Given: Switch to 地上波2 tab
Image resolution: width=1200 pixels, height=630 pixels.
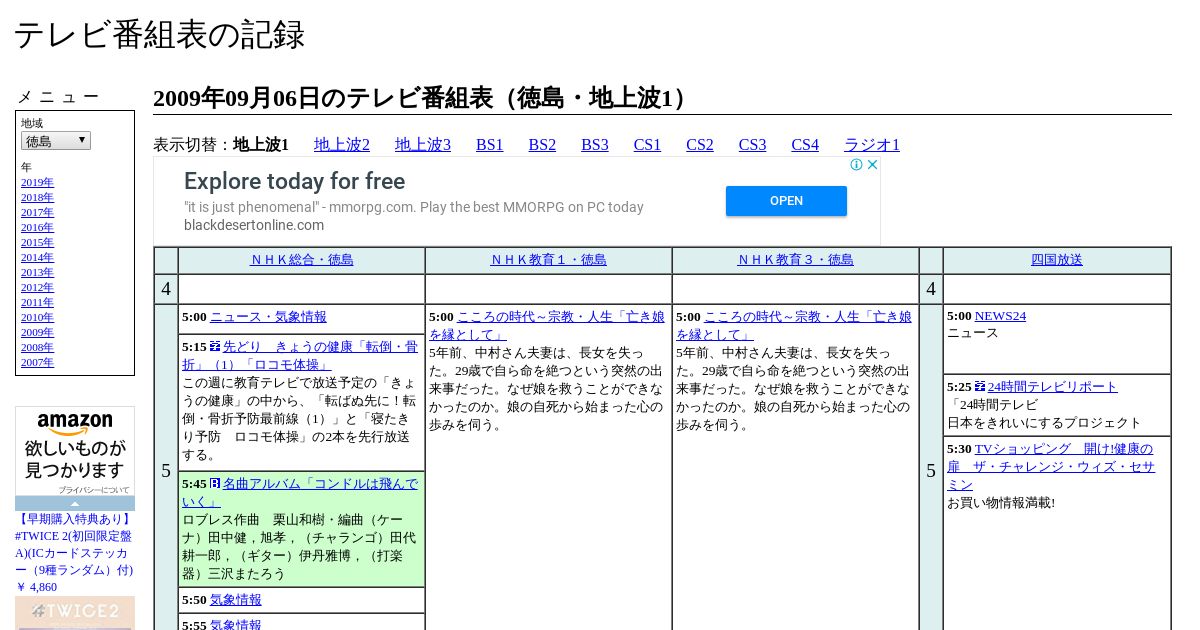Looking at the screenshot, I should point(342,145).
